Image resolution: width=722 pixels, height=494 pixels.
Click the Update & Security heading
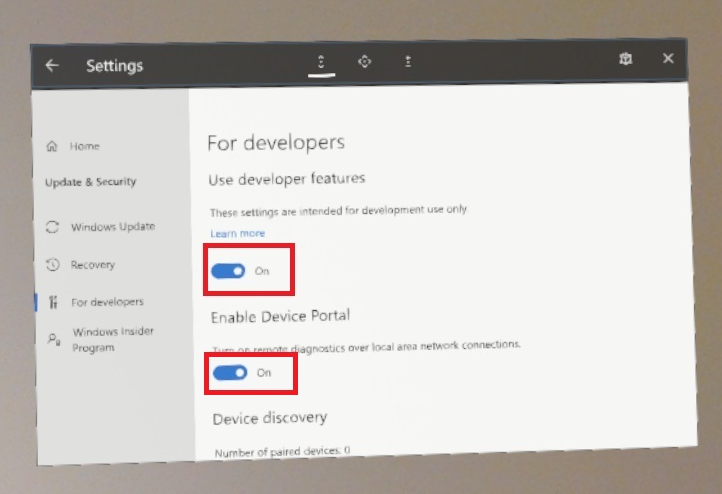91,182
